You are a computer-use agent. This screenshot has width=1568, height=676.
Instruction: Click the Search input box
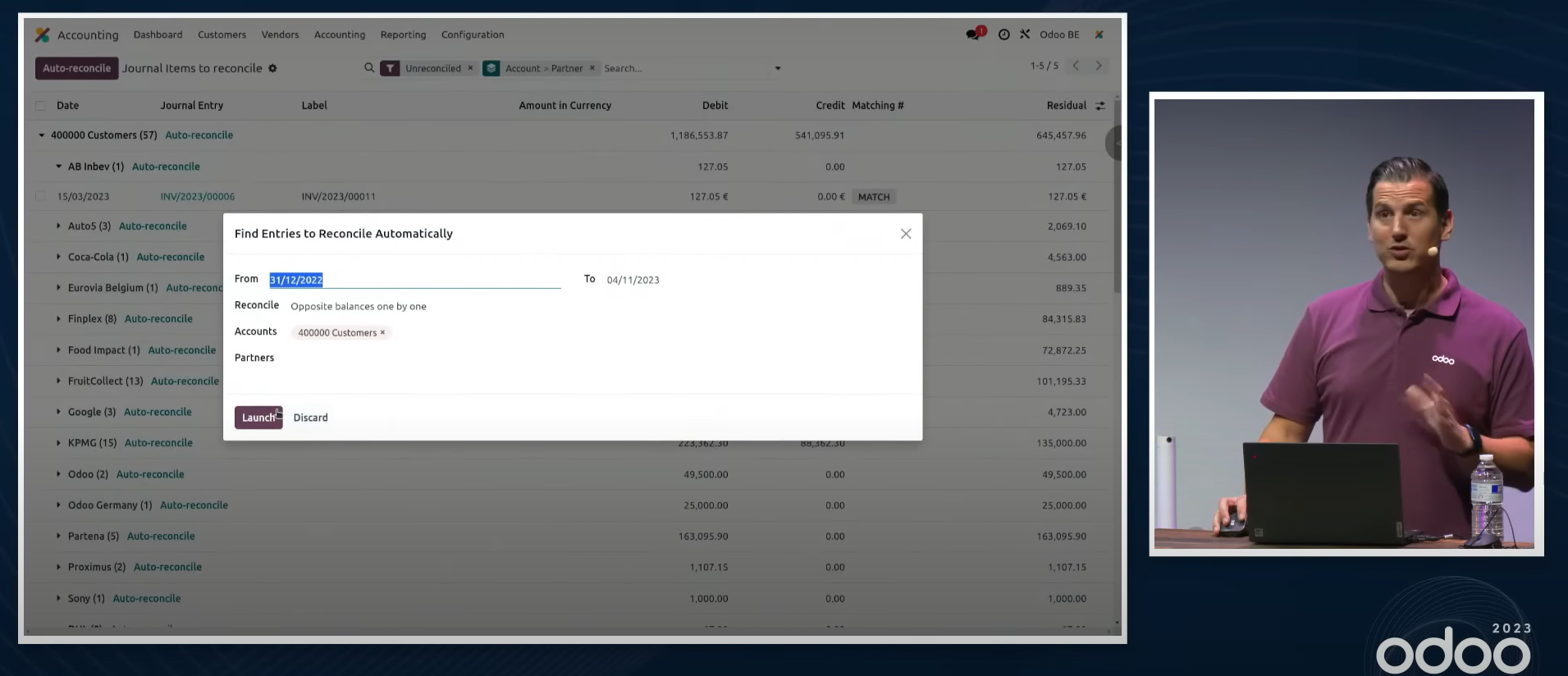pyautogui.click(x=686, y=68)
